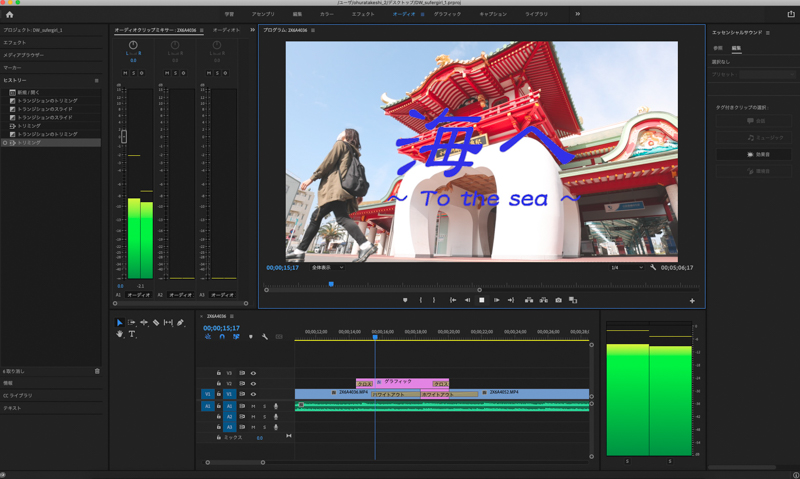Open the playback resolution 1/4 dropdown
800x479 pixels.
pos(624,268)
